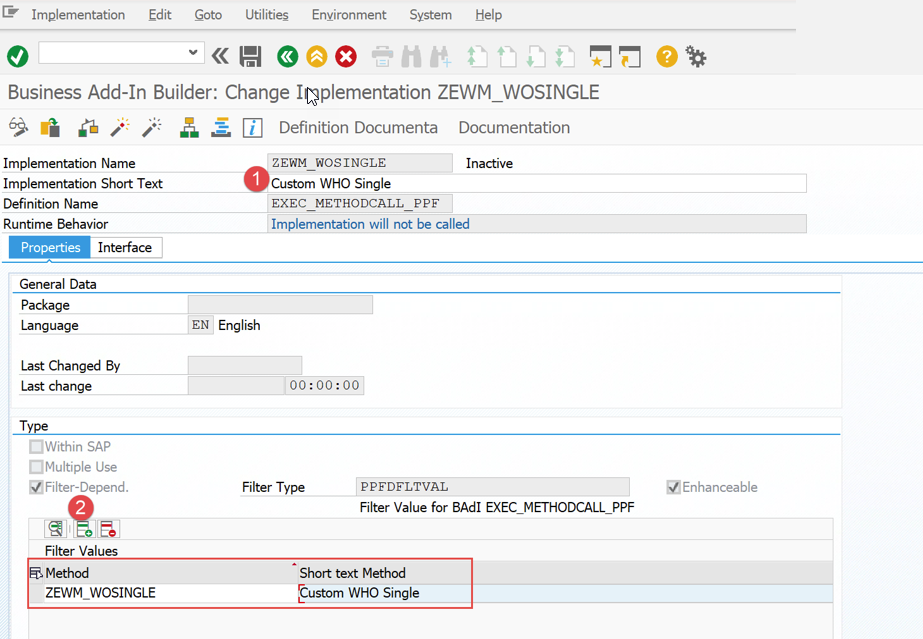Click the Last Changed By field

coord(245,365)
